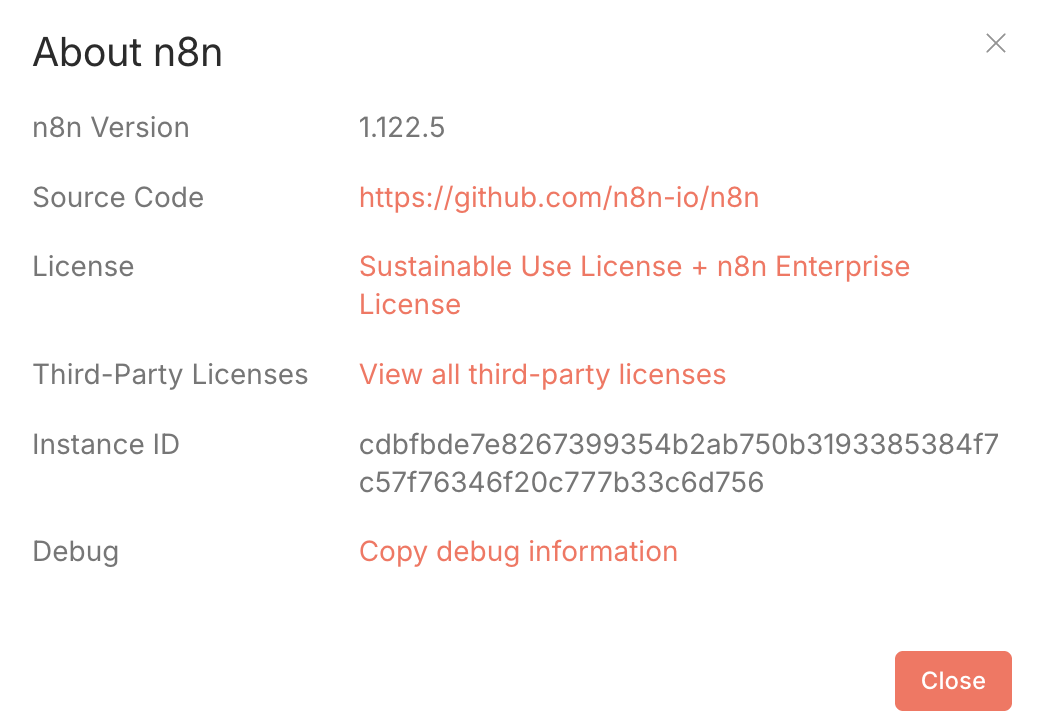
Task: Open the Sustainable Use License link
Action: pyautogui.click(x=520, y=267)
